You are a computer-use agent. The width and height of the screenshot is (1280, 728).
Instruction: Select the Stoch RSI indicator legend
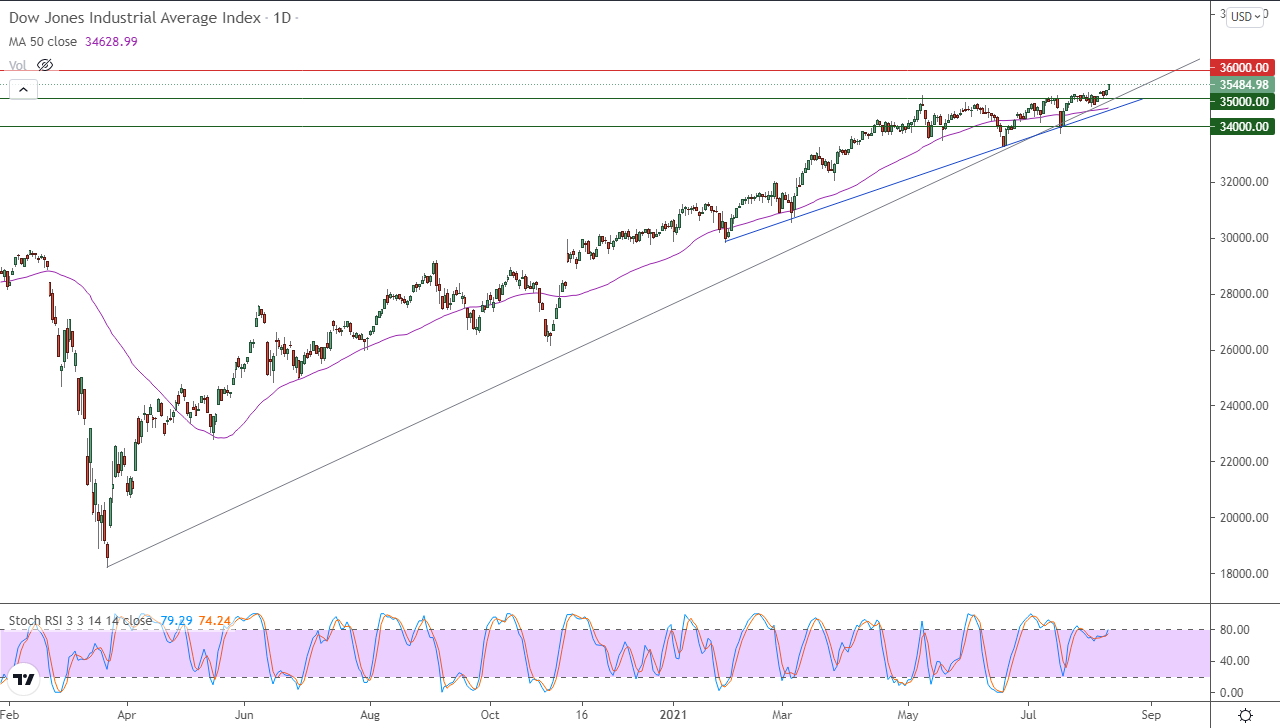[80, 620]
